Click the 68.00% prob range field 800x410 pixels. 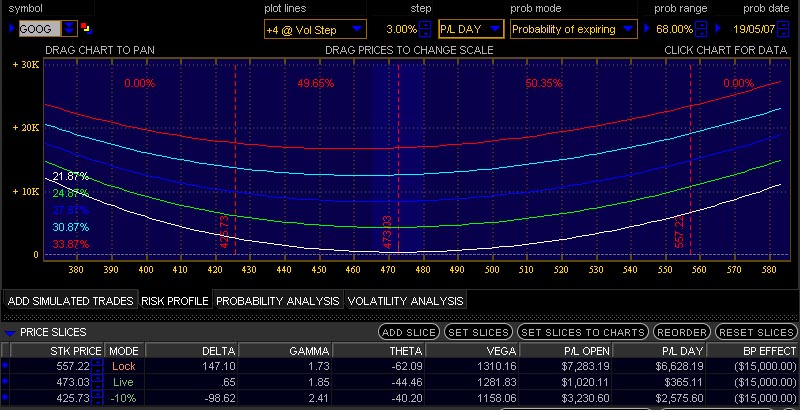tap(674, 29)
